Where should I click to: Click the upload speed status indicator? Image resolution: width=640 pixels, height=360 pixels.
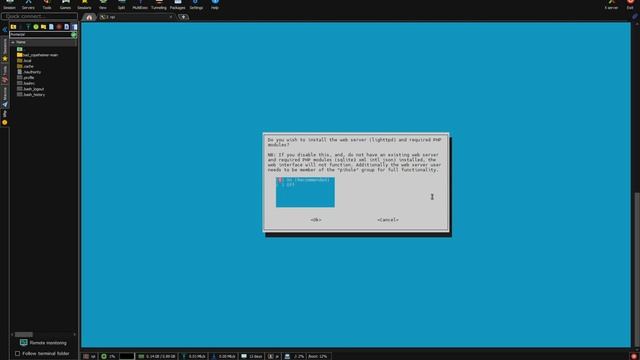click(x=193, y=356)
